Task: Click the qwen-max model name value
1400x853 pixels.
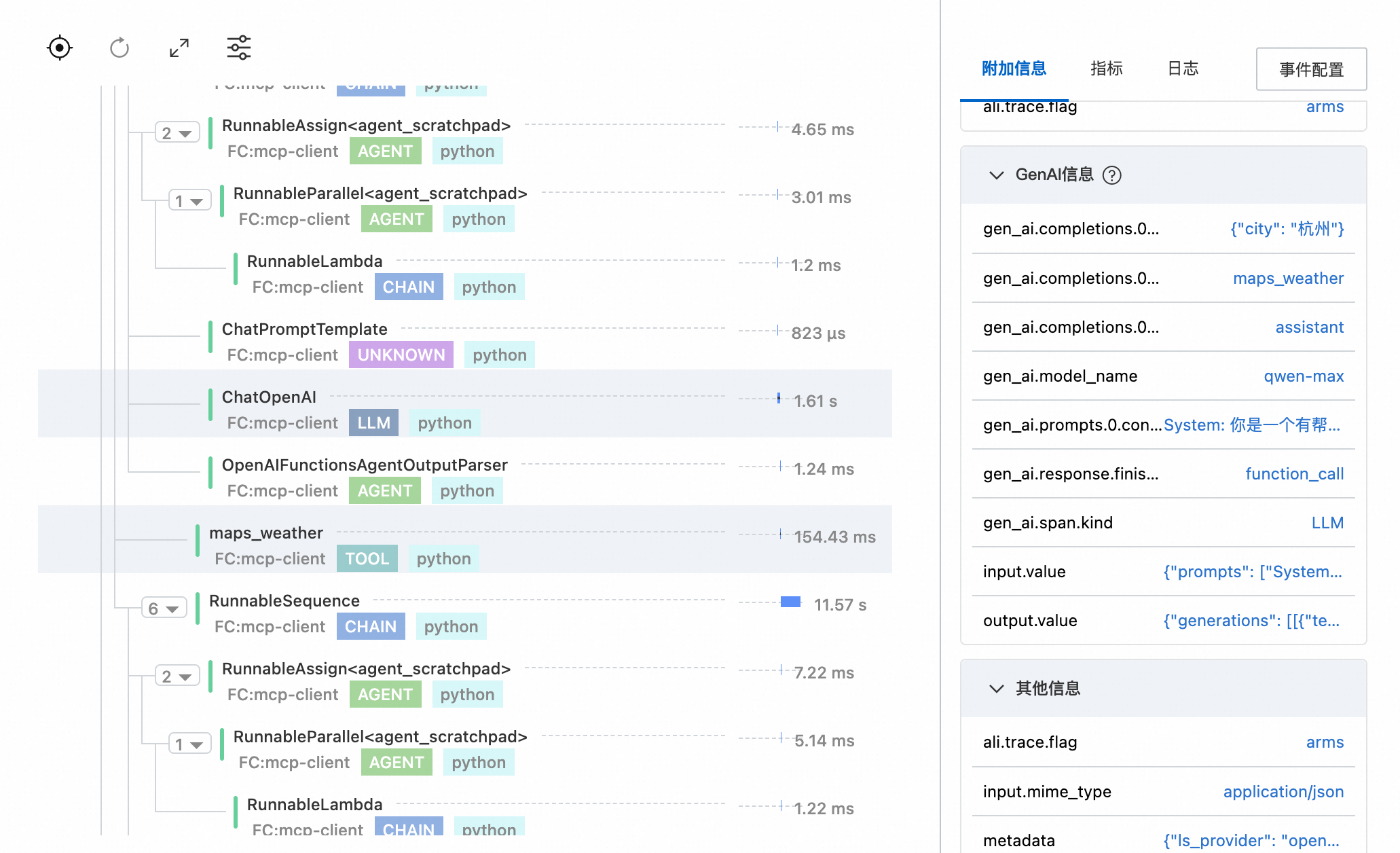Action: click(1303, 376)
